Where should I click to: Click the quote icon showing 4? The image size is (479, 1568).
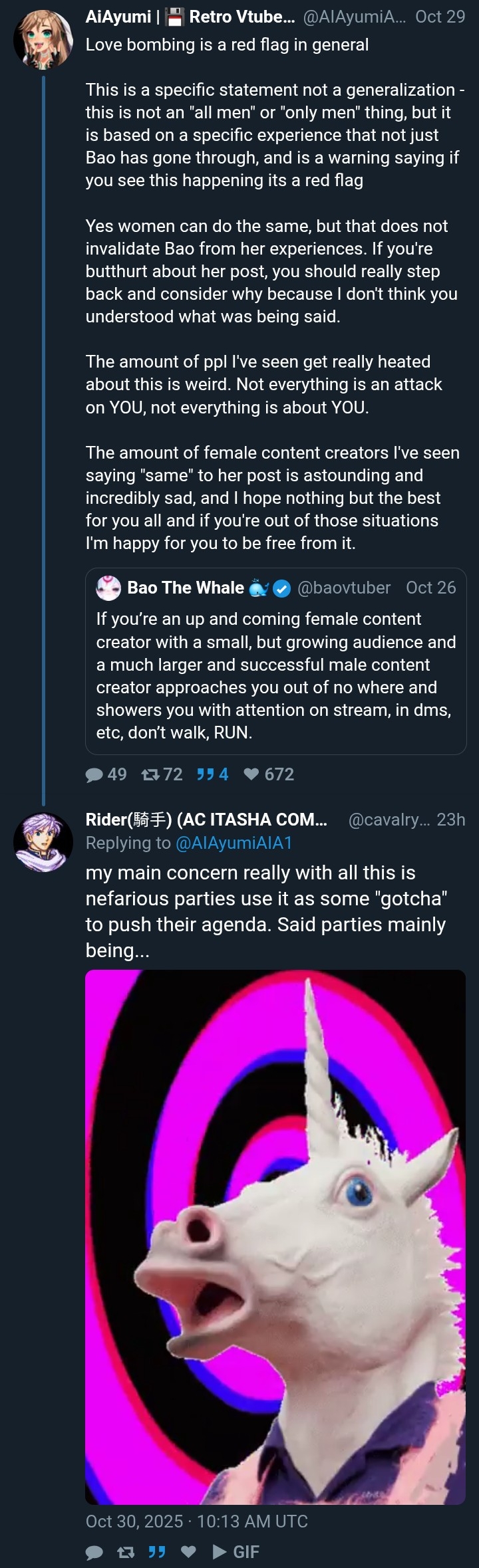tap(205, 774)
